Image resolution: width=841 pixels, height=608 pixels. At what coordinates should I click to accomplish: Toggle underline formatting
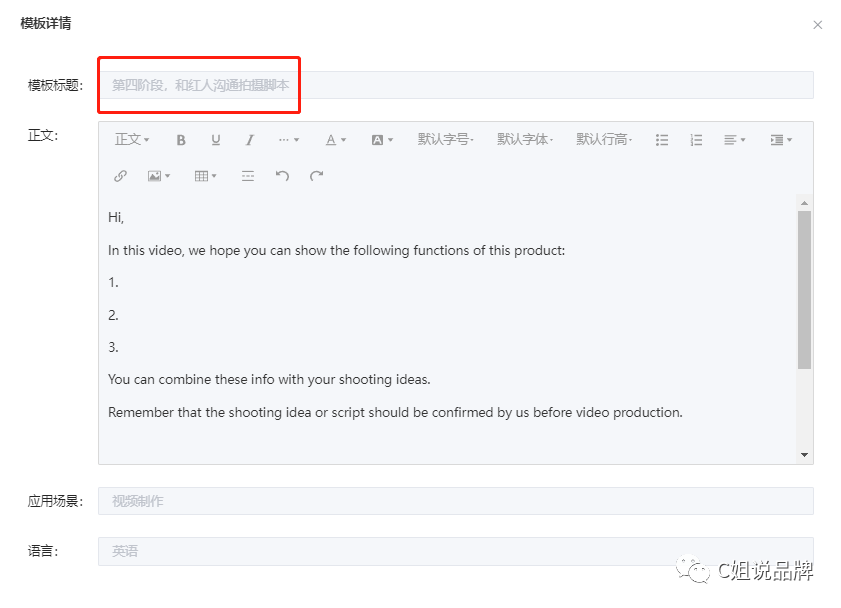tap(216, 140)
